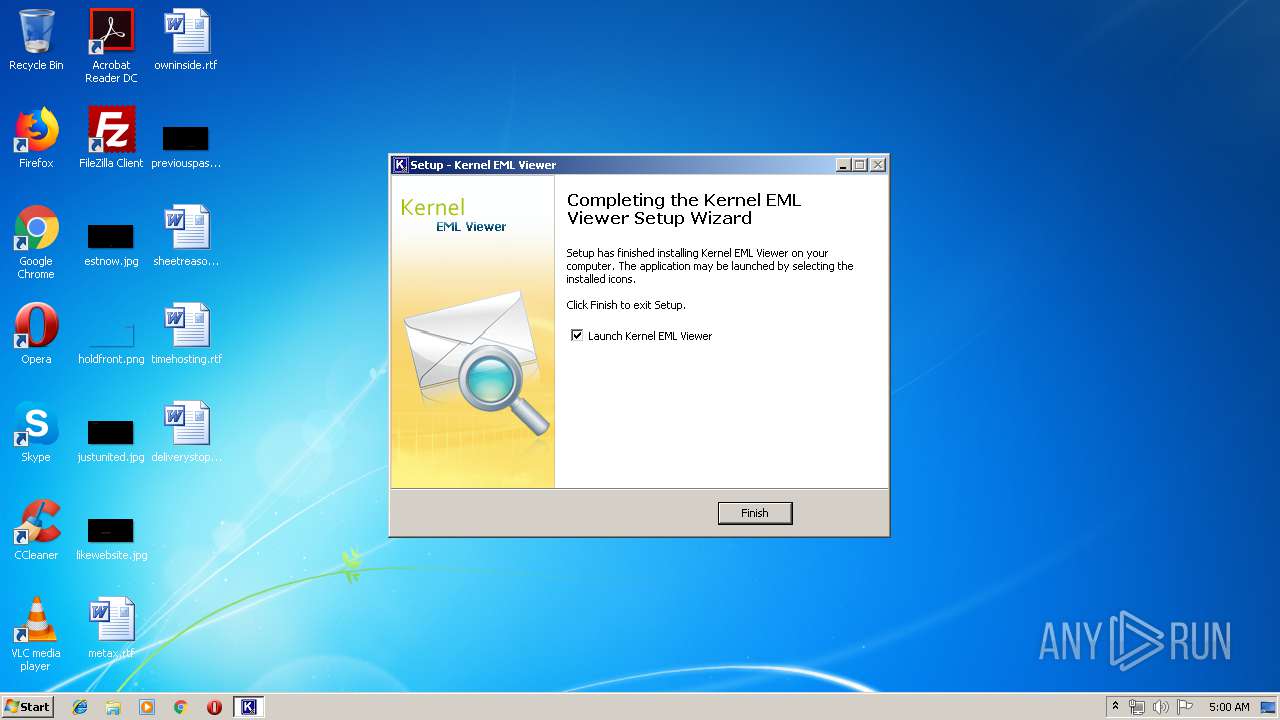Select the Firefox desktop shortcut

pyautogui.click(x=36, y=138)
